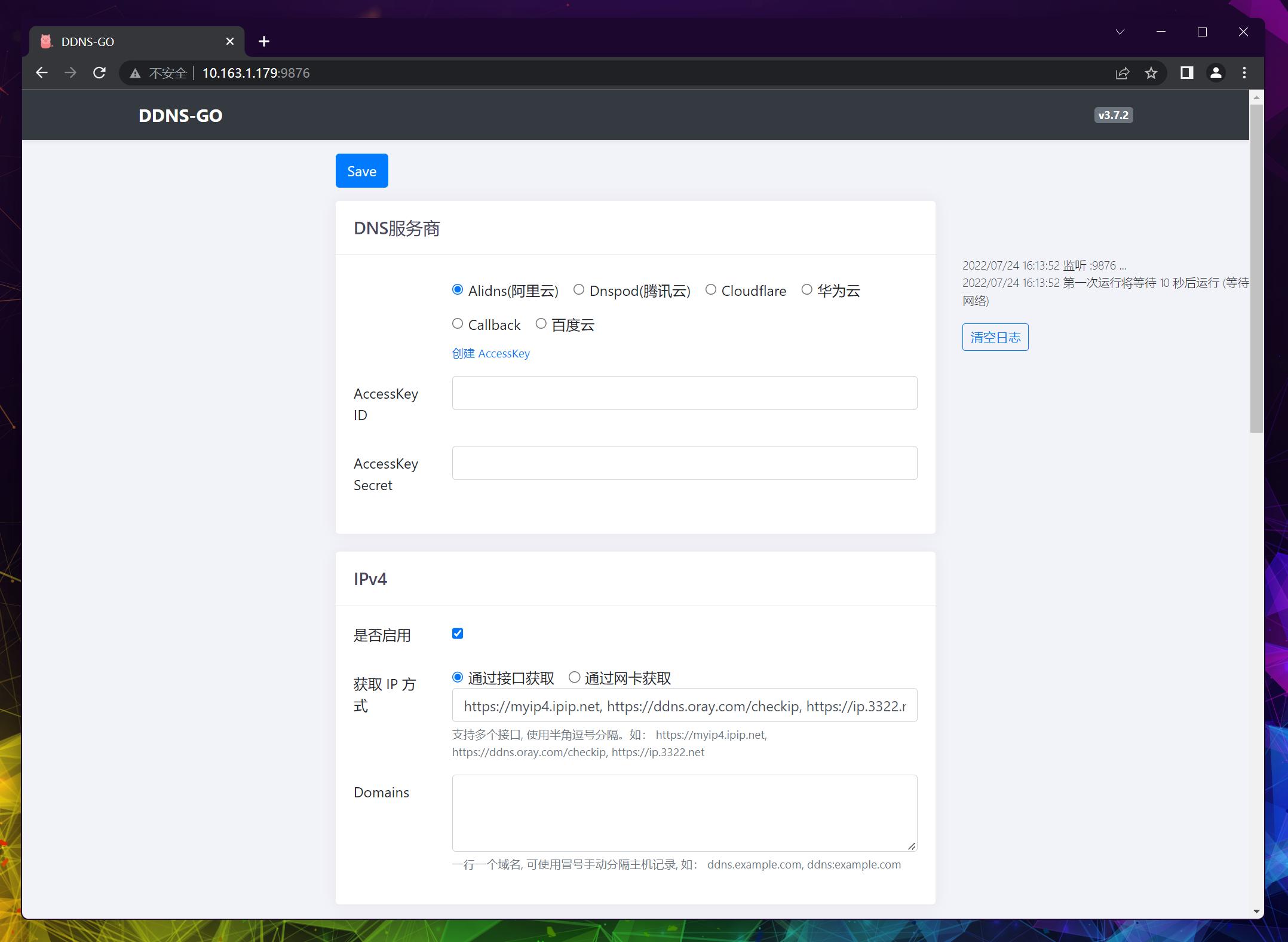Choose 通过网卡获取 IP acquisition method
Screen dimensions: 1288x942
pyautogui.click(x=575, y=677)
